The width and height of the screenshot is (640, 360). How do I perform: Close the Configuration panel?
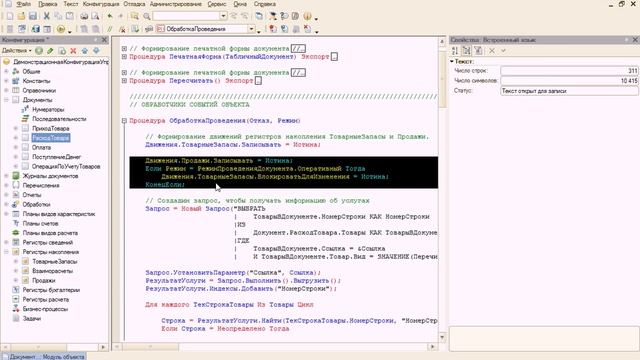104,40
